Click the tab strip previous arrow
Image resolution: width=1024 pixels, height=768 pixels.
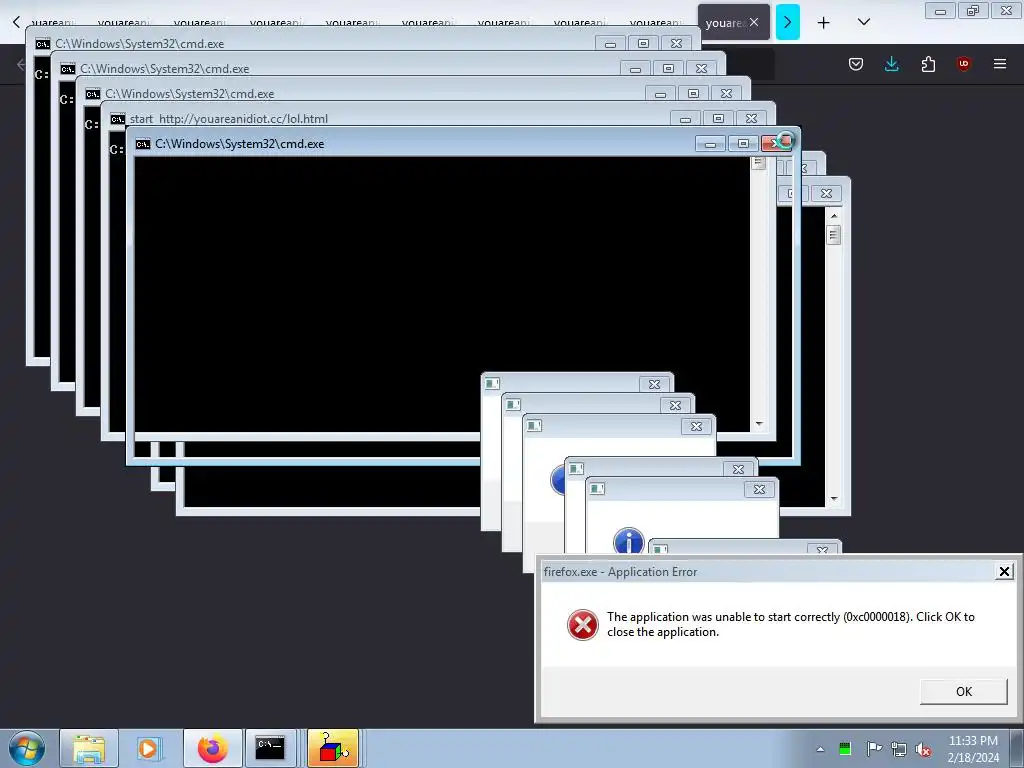click(16, 22)
